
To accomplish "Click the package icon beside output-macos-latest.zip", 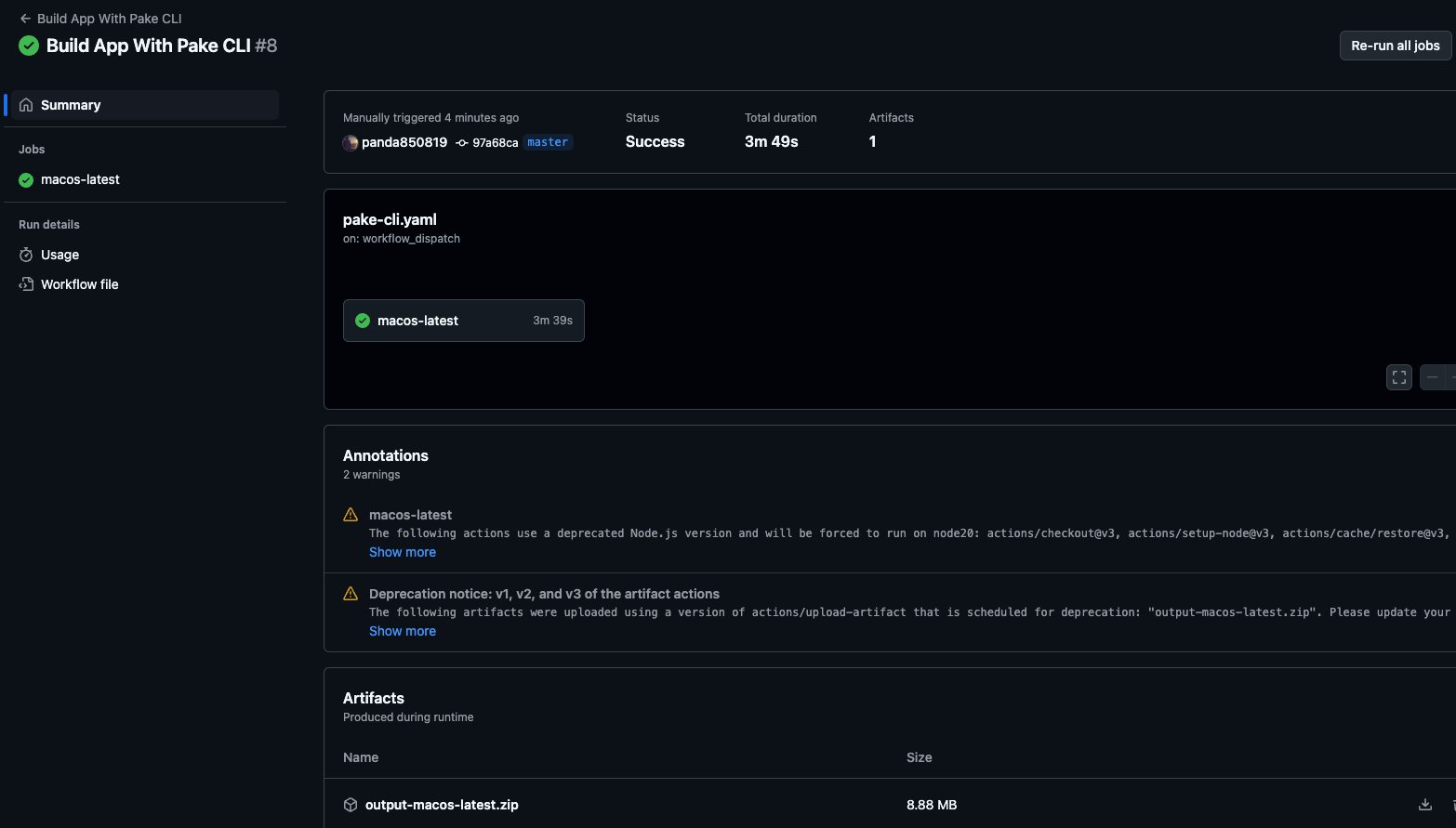I will (x=351, y=805).
